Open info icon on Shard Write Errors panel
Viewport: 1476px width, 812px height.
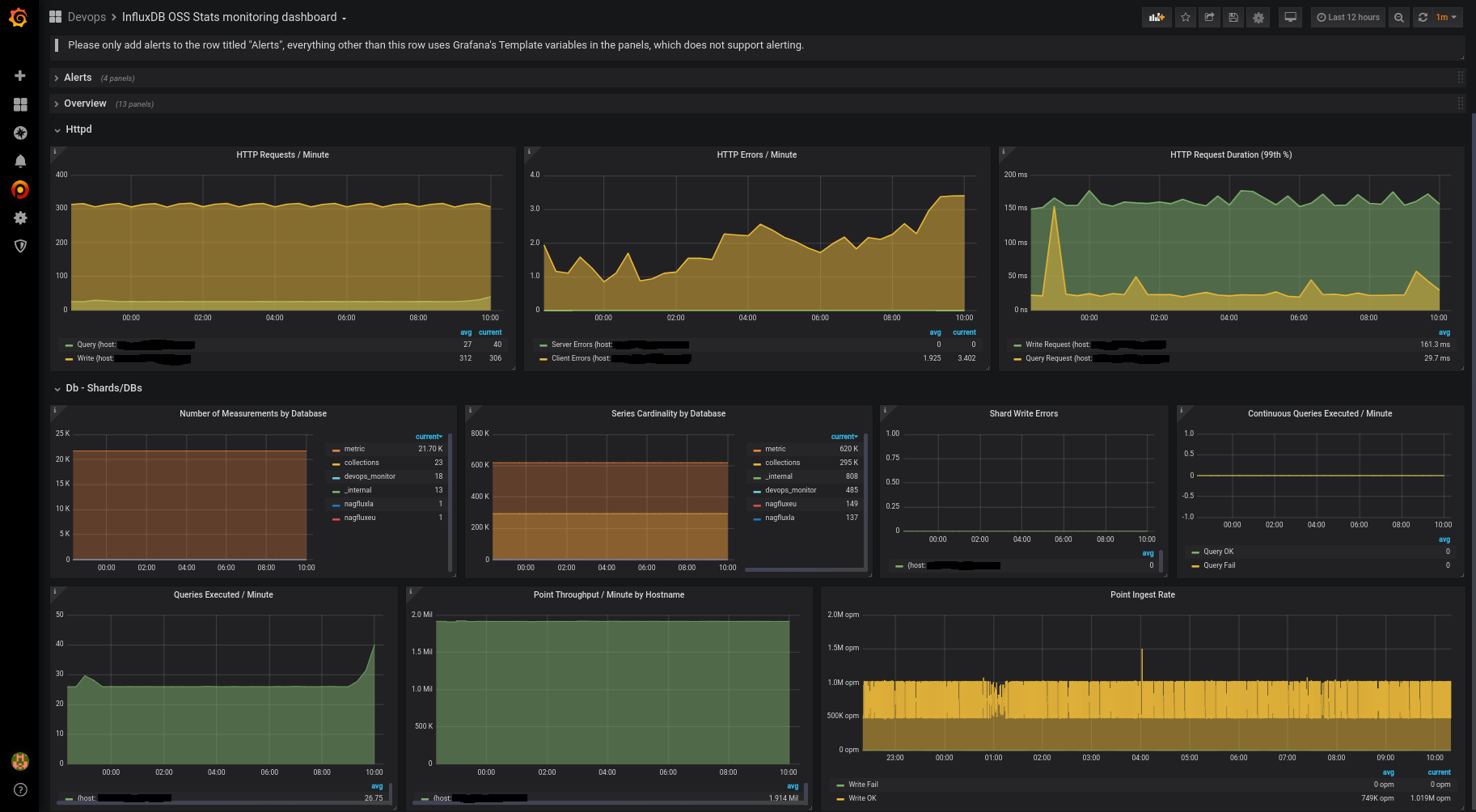pos(885,410)
